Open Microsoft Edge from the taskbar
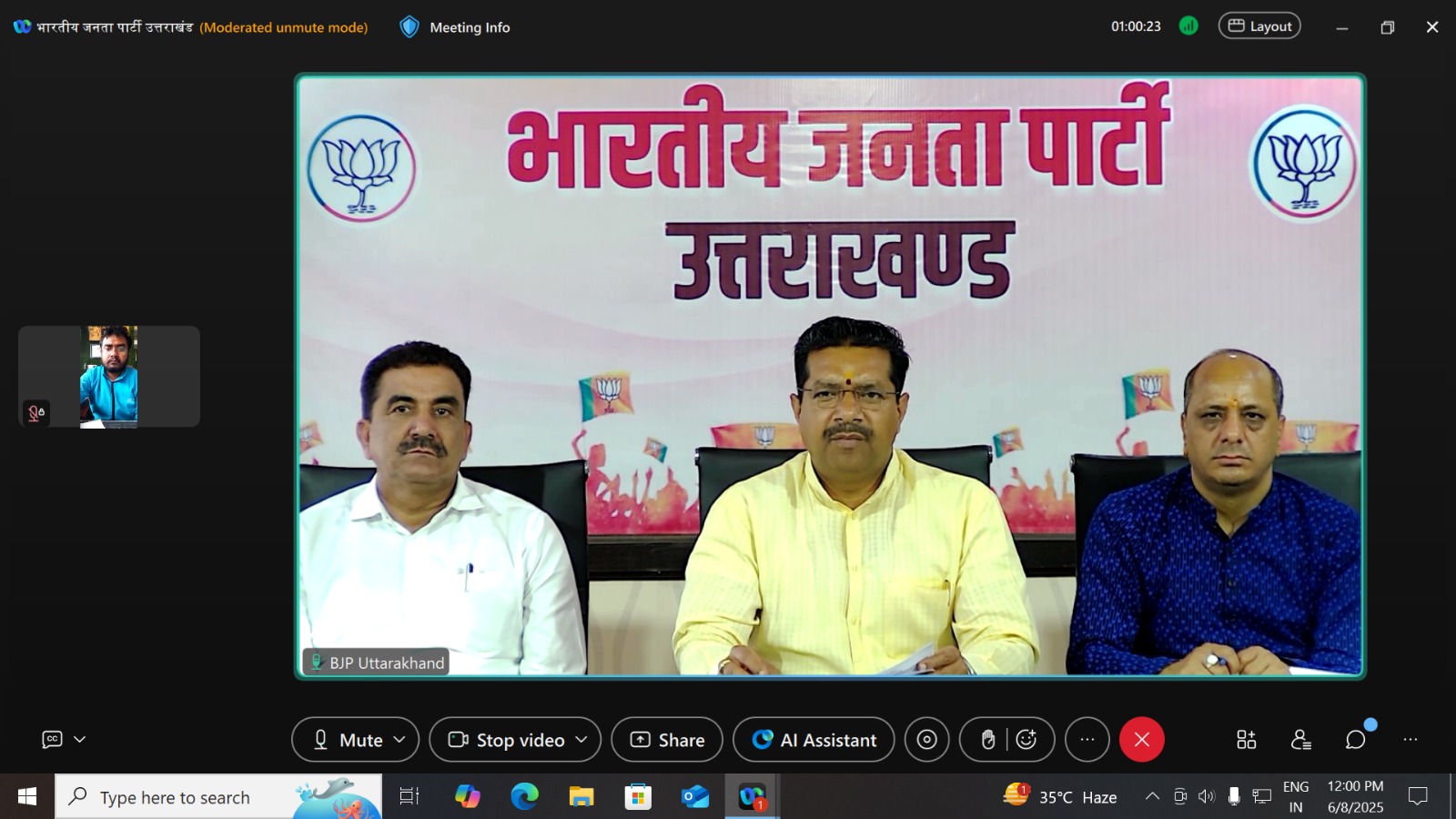The width and height of the screenshot is (1456, 819). 524,797
